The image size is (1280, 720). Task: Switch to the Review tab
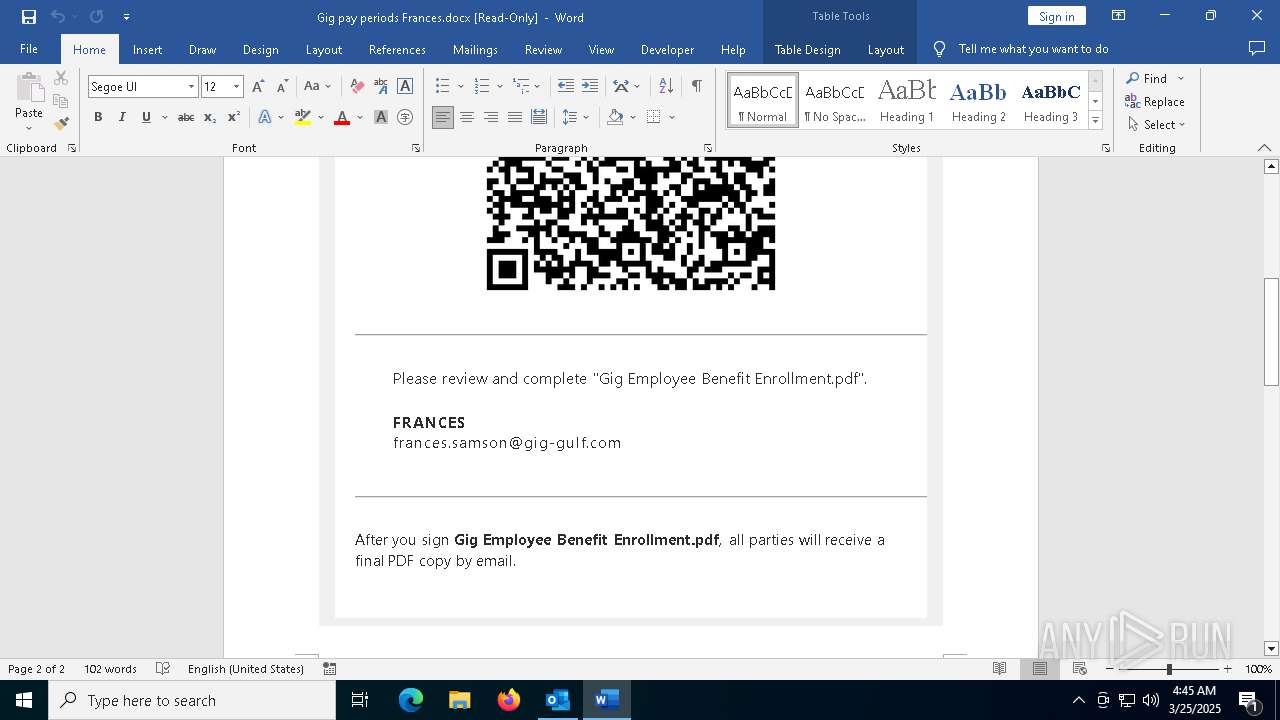tap(543, 49)
